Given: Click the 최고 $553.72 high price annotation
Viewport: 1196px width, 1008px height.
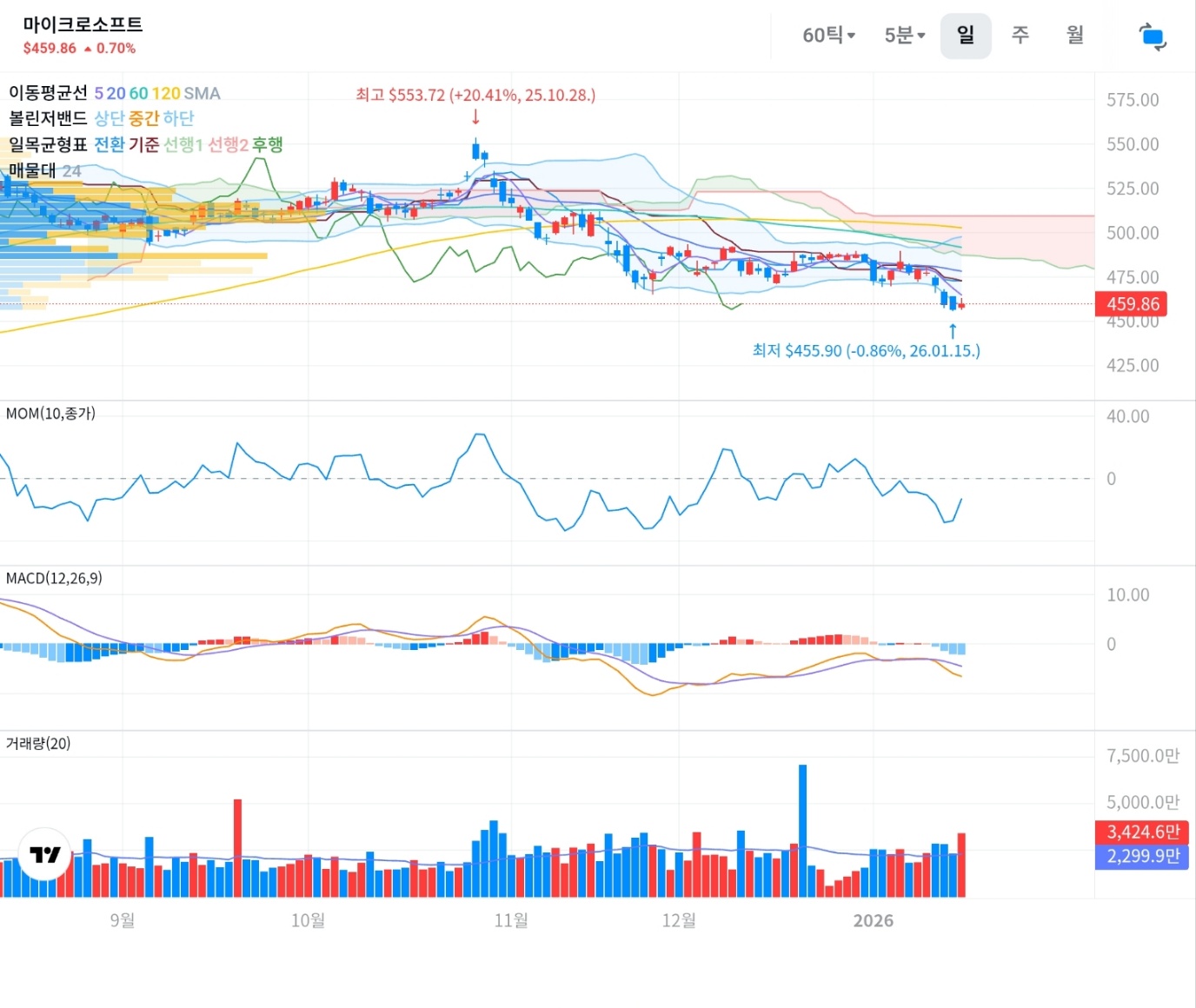Looking at the screenshot, I should click(475, 95).
